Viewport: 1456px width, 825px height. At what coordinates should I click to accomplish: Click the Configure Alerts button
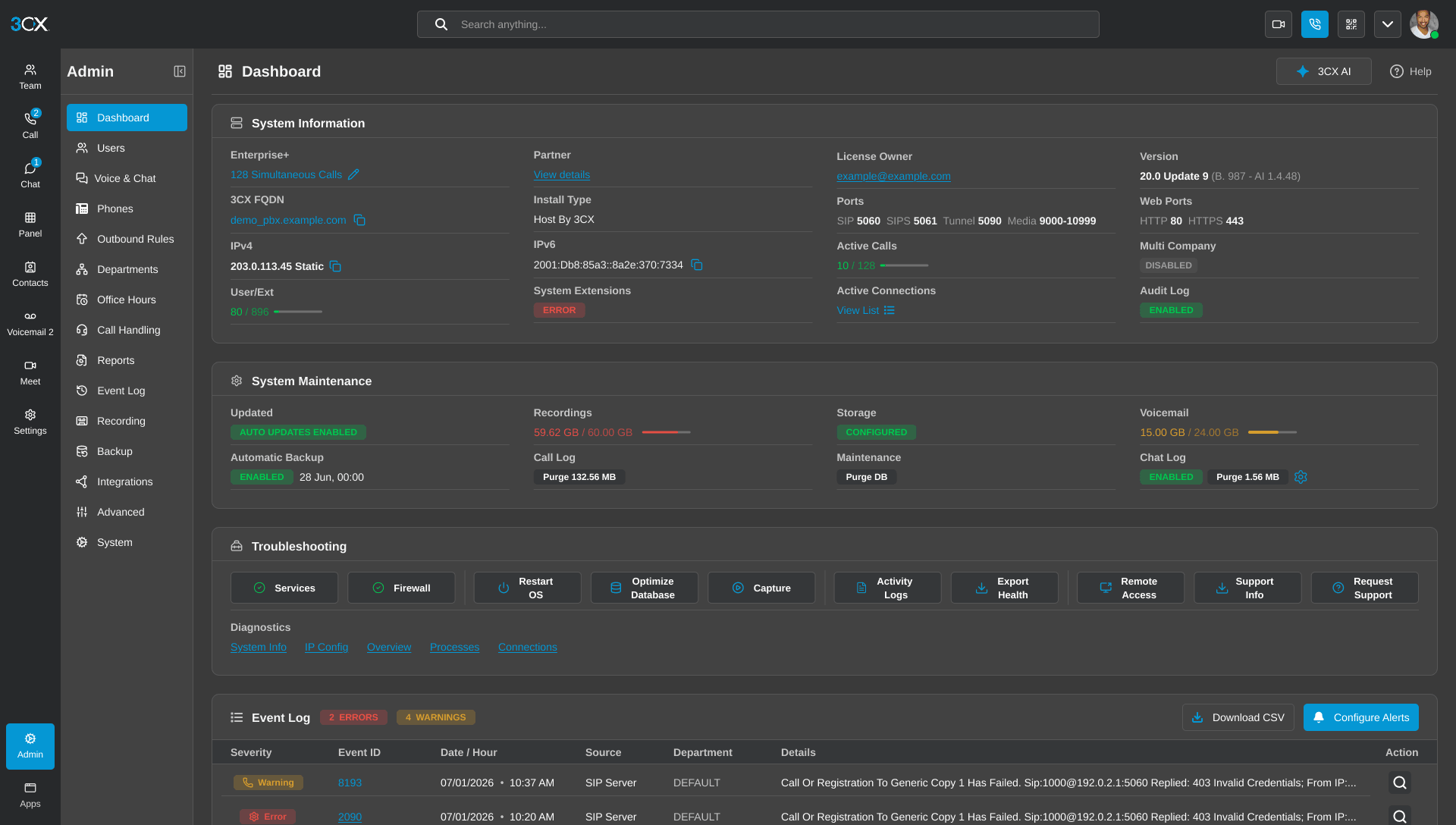tap(1361, 717)
